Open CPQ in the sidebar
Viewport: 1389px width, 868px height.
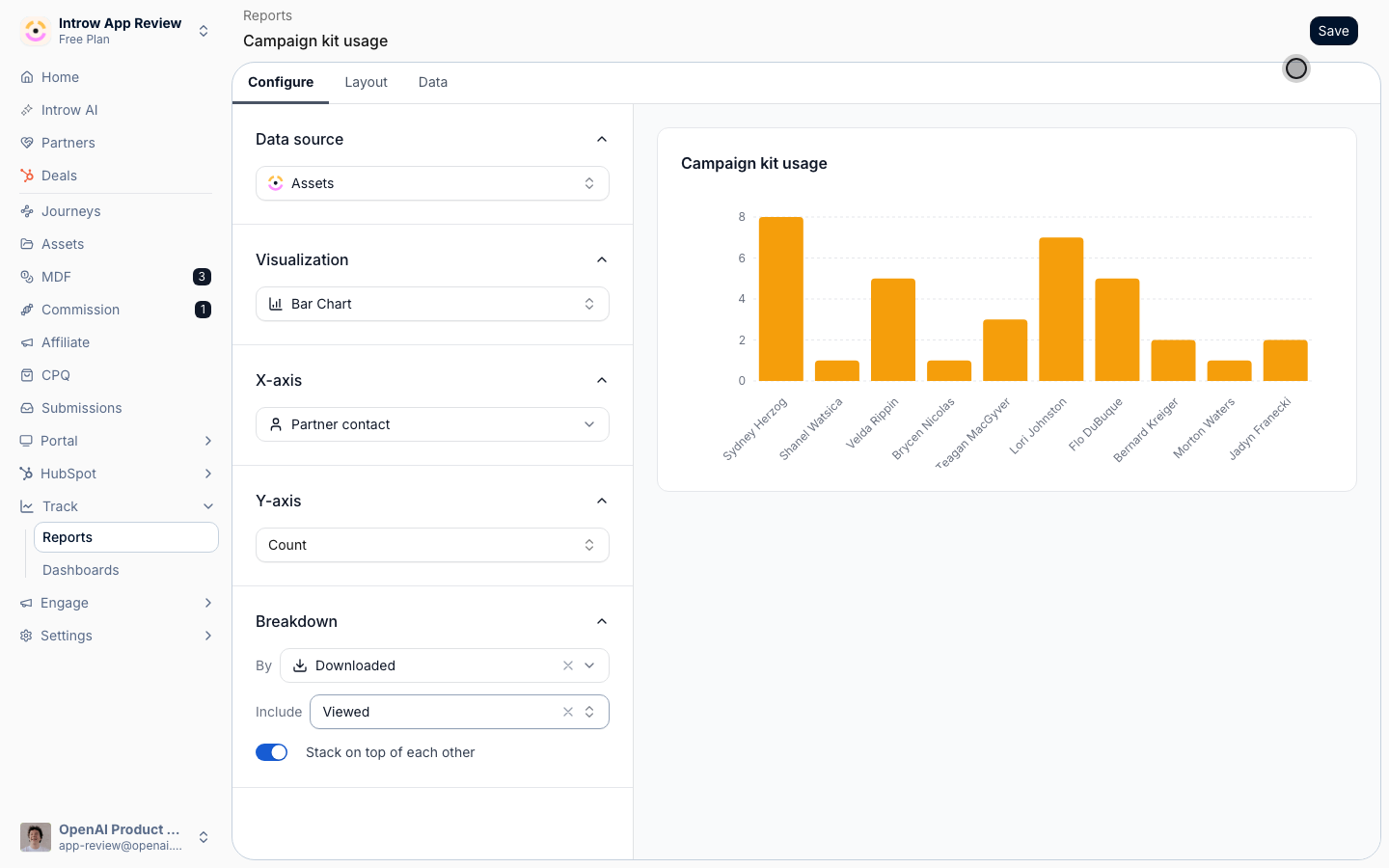pyautogui.click(x=116, y=375)
